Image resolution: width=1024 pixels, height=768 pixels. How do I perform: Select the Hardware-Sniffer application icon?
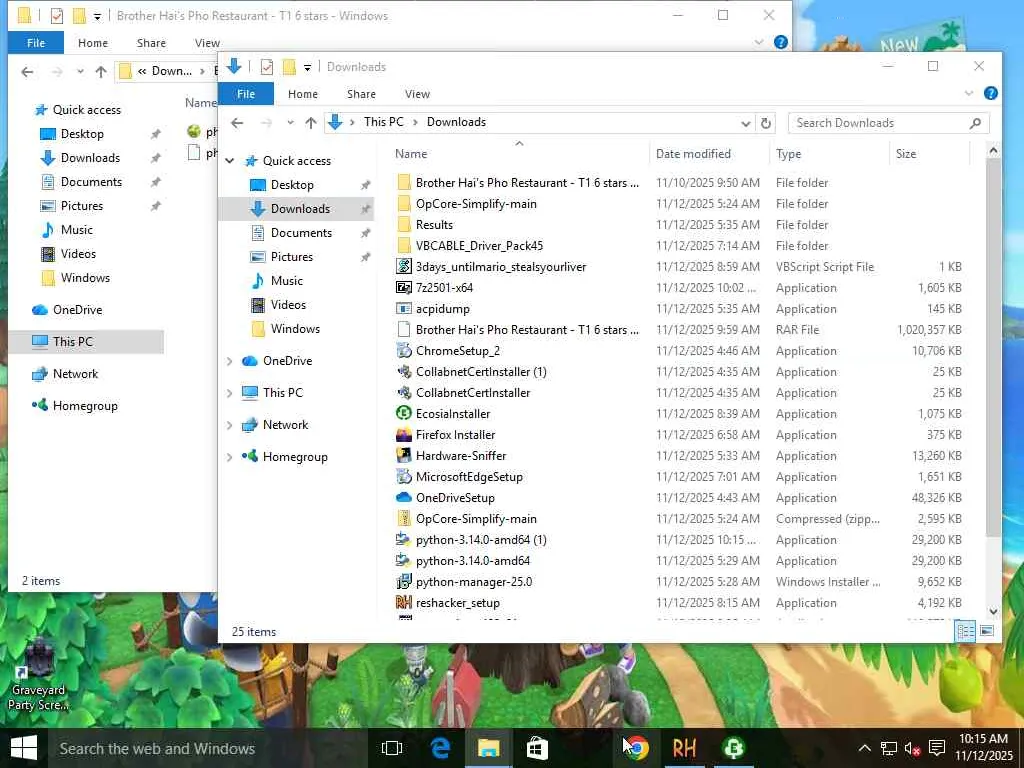click(404, 455)
